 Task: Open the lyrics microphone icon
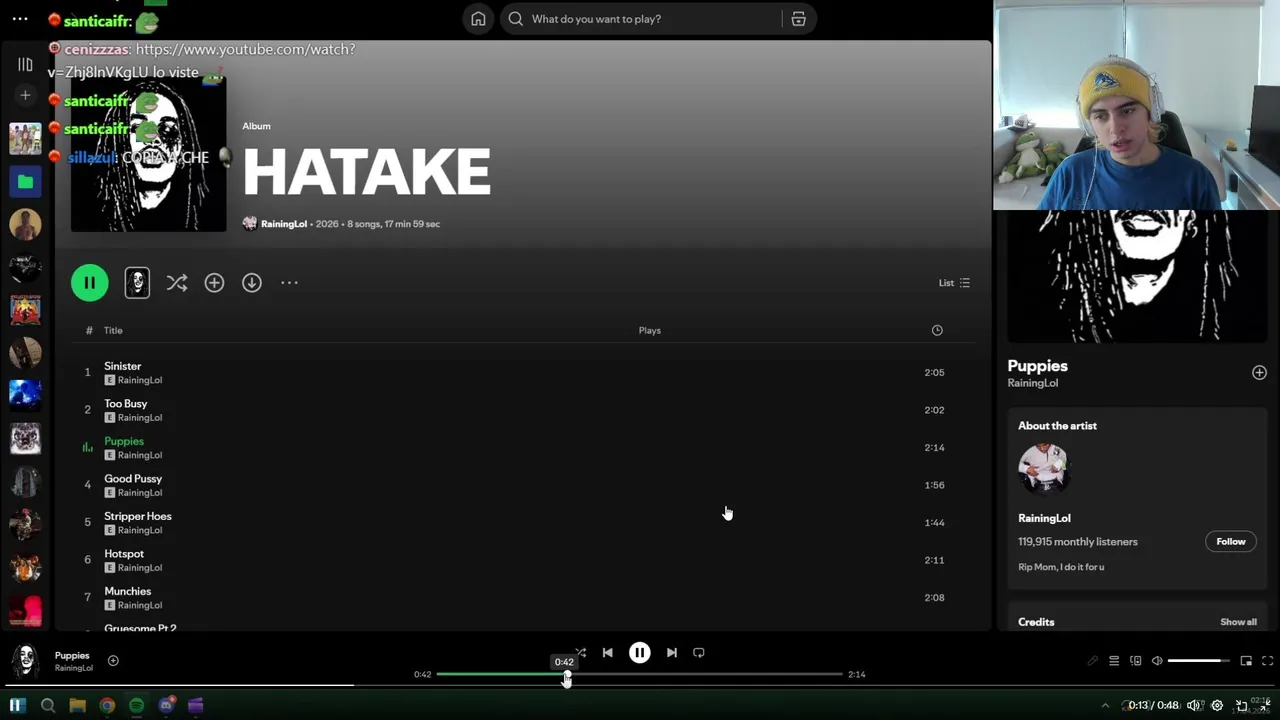pos(1092,661)
